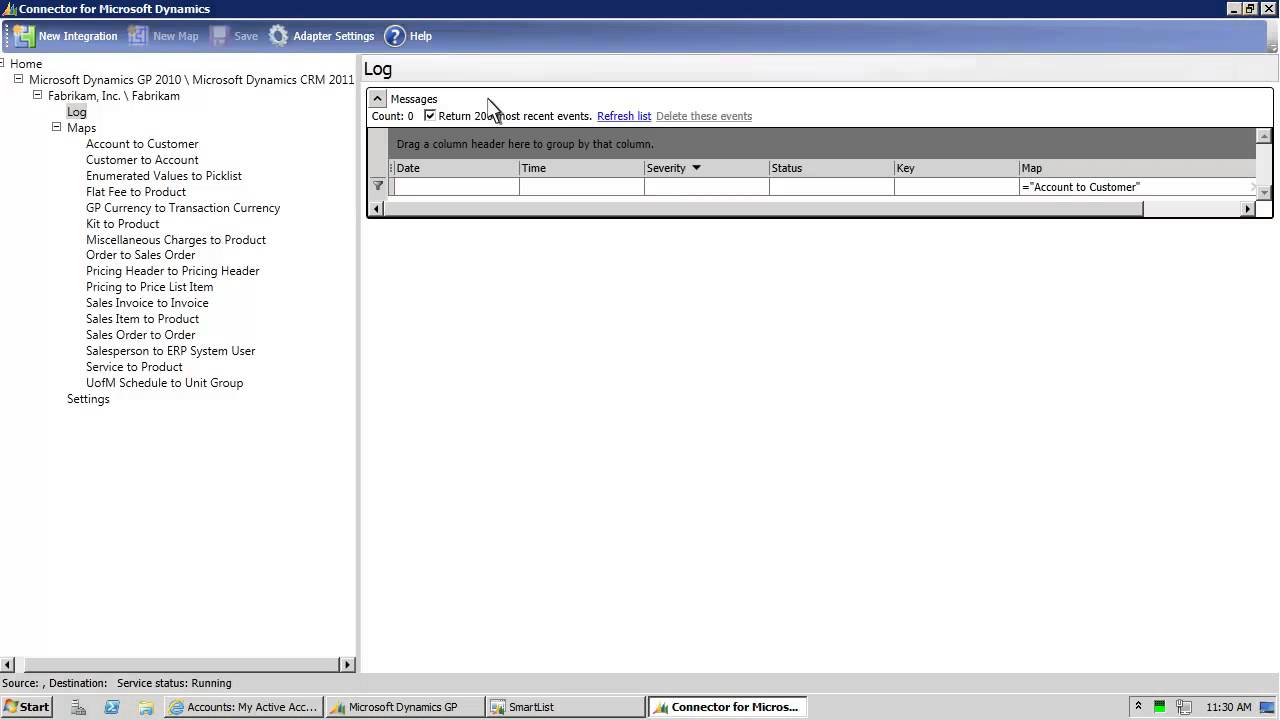This screenshot has height=720, width=1280.
Task: Click the 11:30 AM system clock
Action: click(1229, 707)
